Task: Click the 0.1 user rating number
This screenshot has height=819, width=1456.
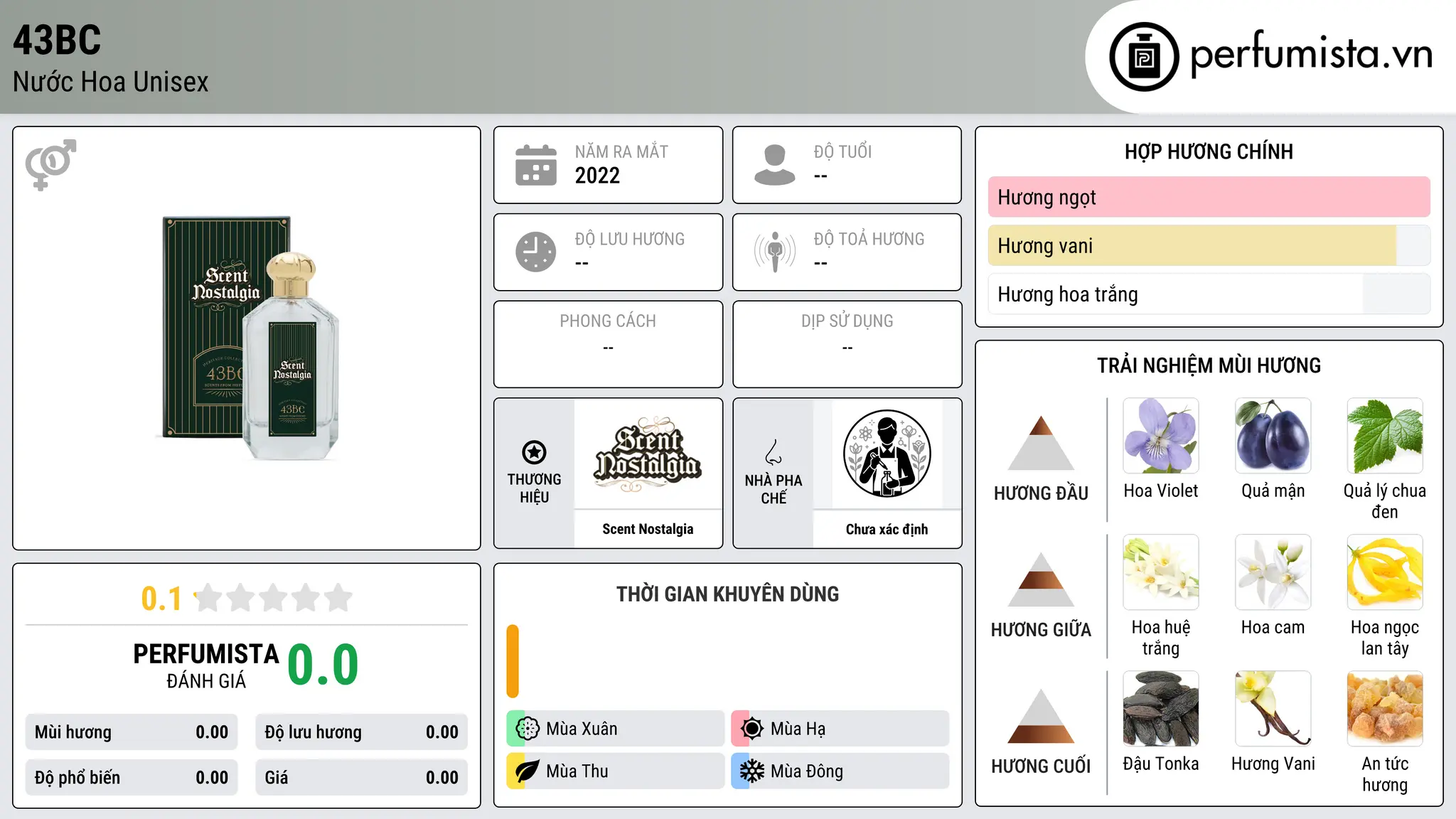Action: tap(161, 599)
